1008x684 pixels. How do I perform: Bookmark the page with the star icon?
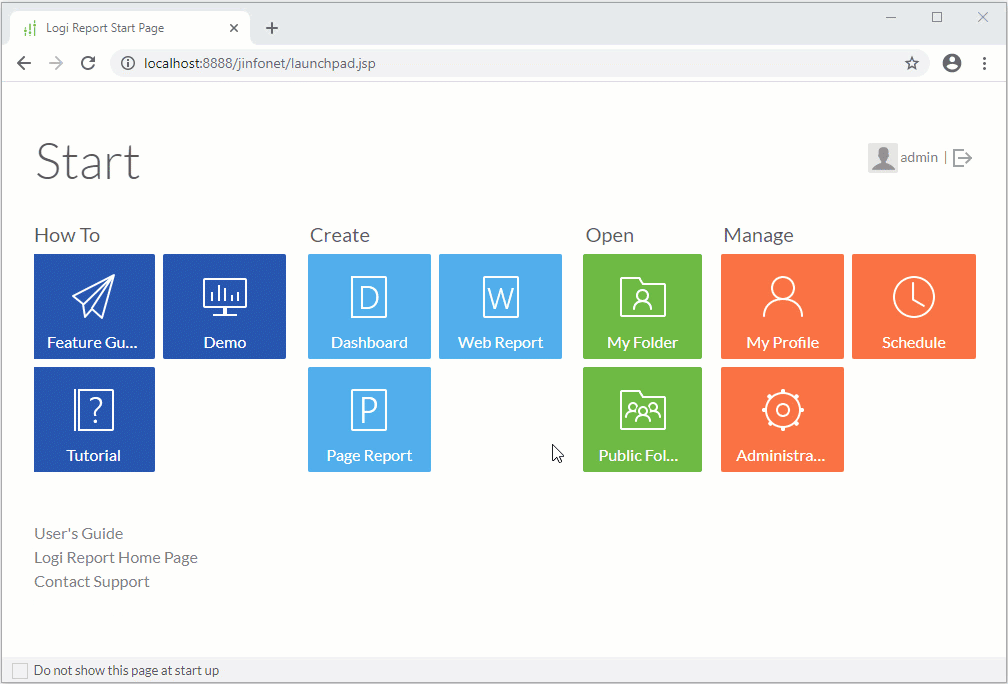click(x=911, y=62)
